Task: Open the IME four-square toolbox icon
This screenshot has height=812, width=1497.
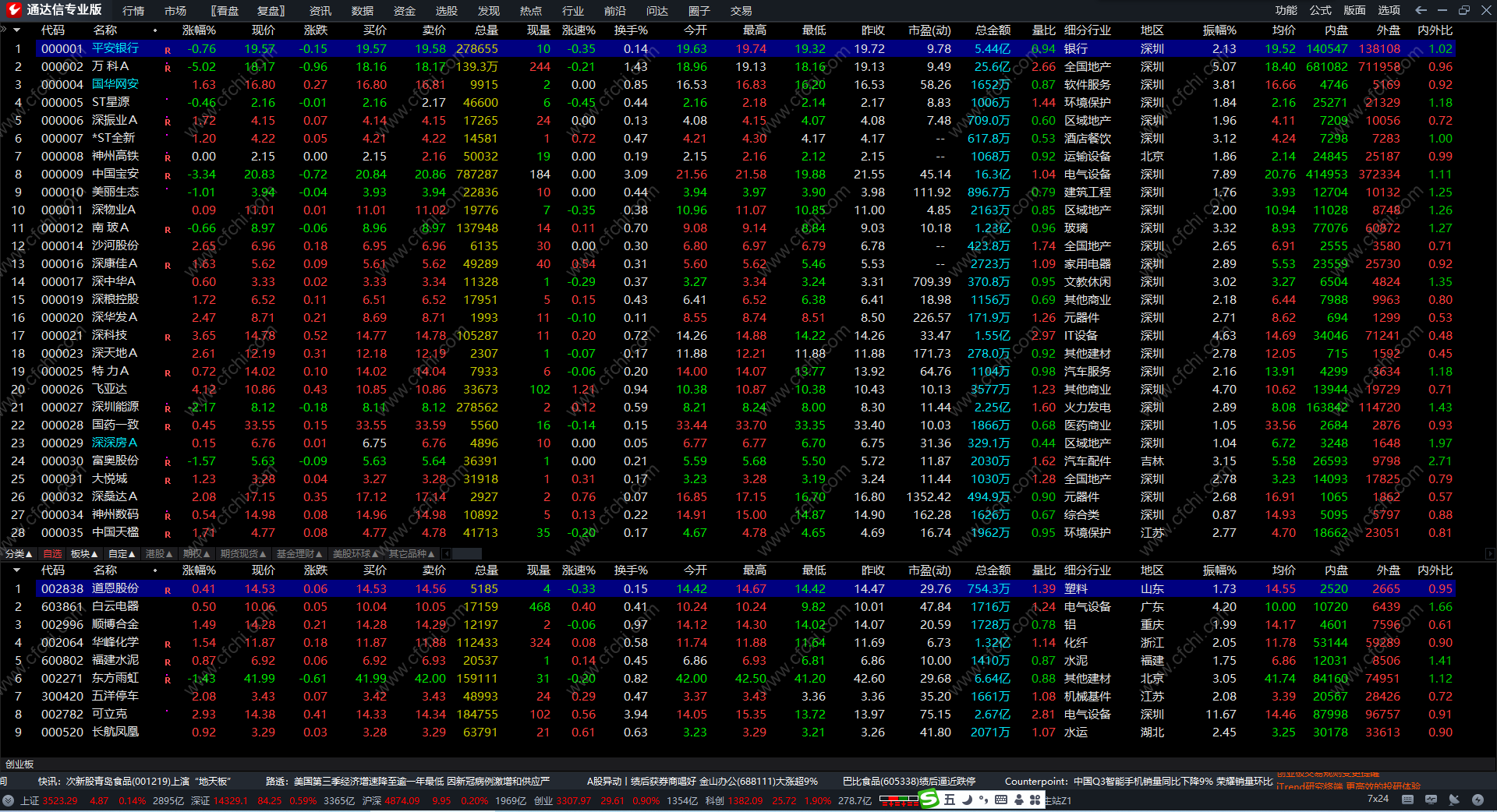Action: pos(1035,800)
